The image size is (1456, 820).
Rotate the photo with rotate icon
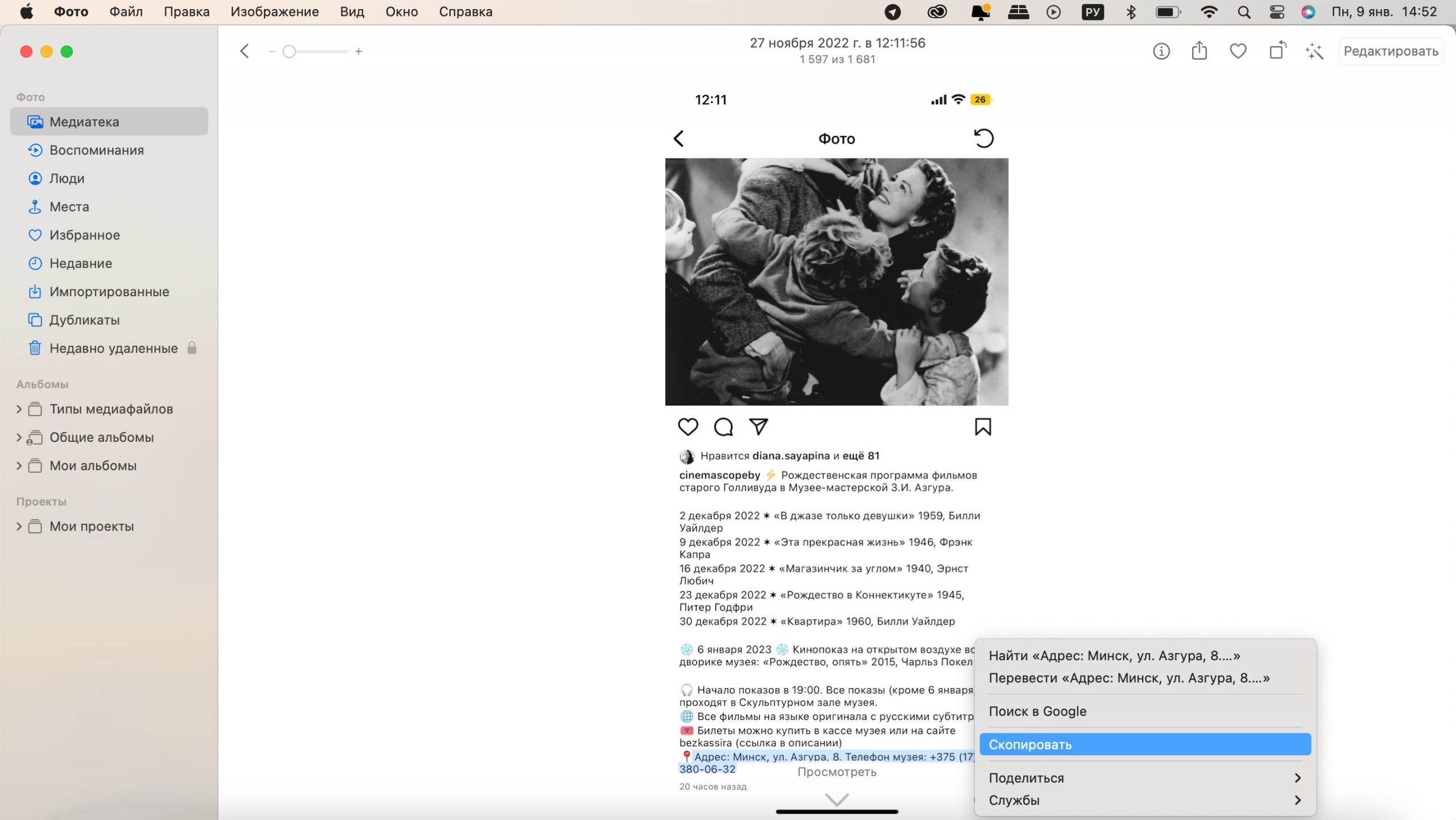point(1277,51)
